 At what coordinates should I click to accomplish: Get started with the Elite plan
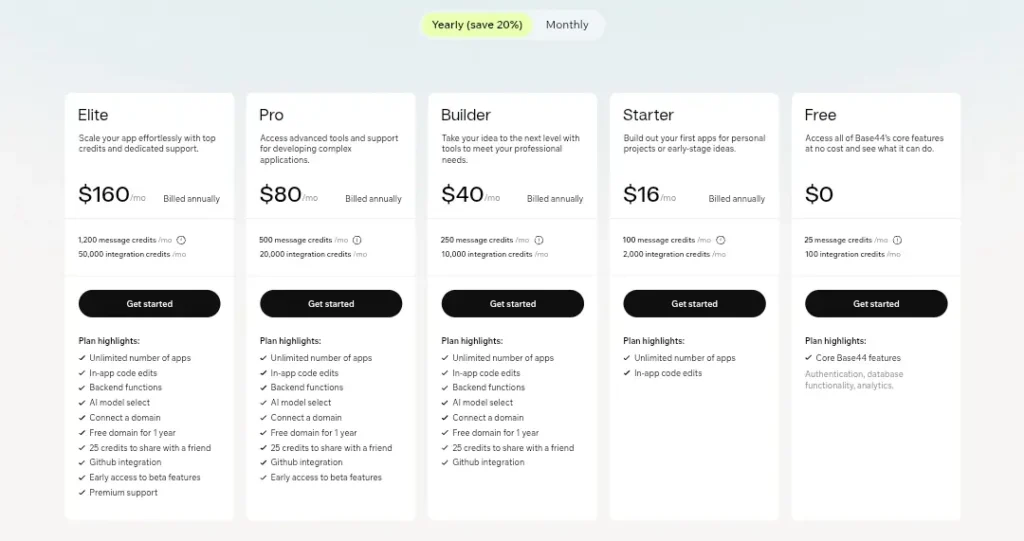149,304
